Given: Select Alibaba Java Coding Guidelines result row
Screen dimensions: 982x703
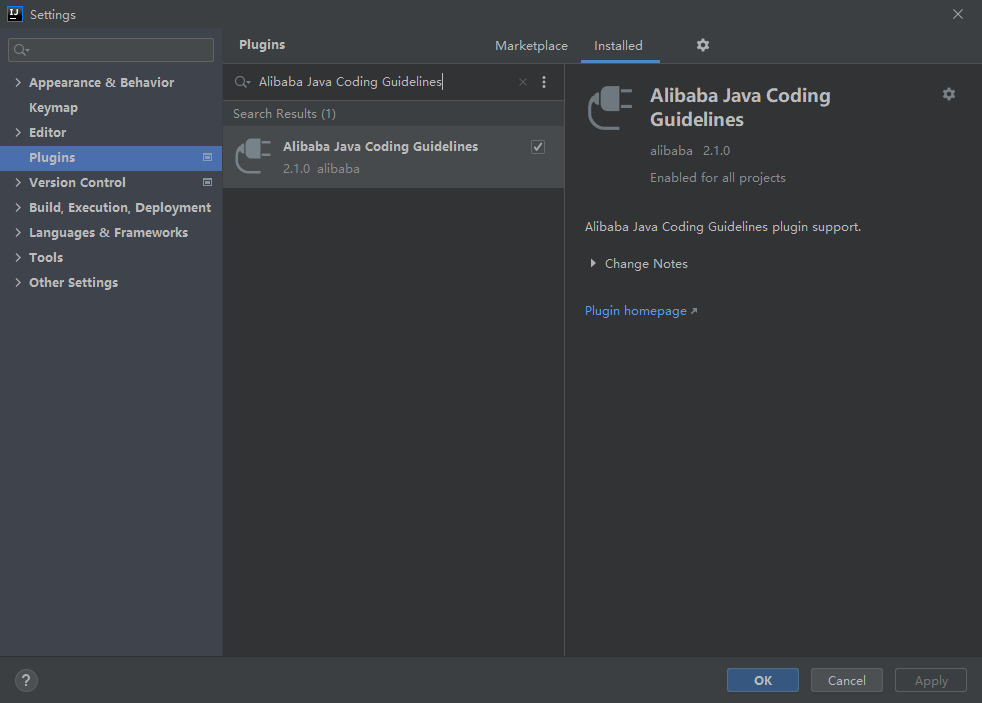Looking at the screenshot, I should click(393, 157).
